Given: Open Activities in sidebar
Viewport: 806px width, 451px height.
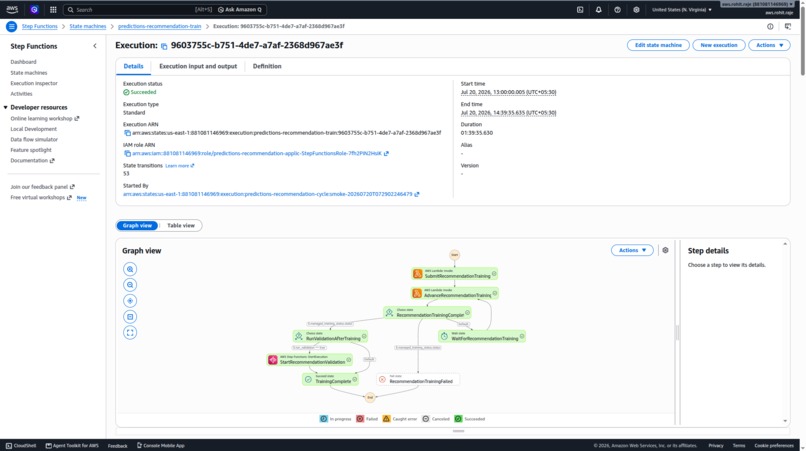Looking at the screenshot, I should [x=21, y=94].
